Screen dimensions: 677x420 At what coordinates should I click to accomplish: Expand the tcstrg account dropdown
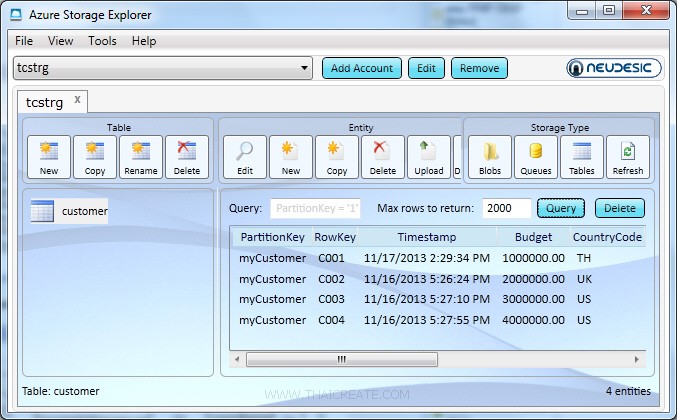pyautogui.click(x=305, y=68)
